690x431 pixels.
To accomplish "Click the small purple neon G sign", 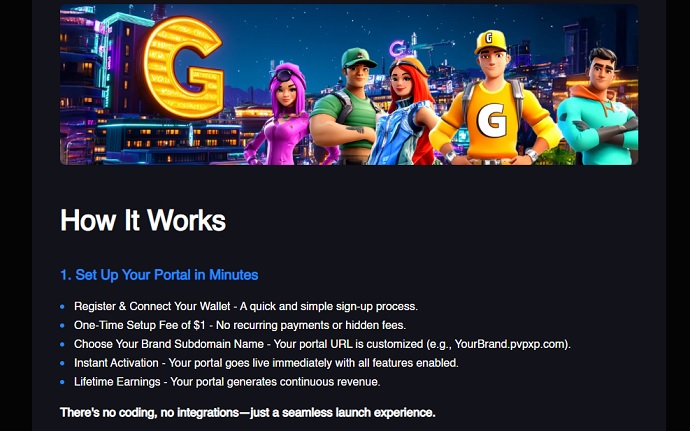I will 397,48.
